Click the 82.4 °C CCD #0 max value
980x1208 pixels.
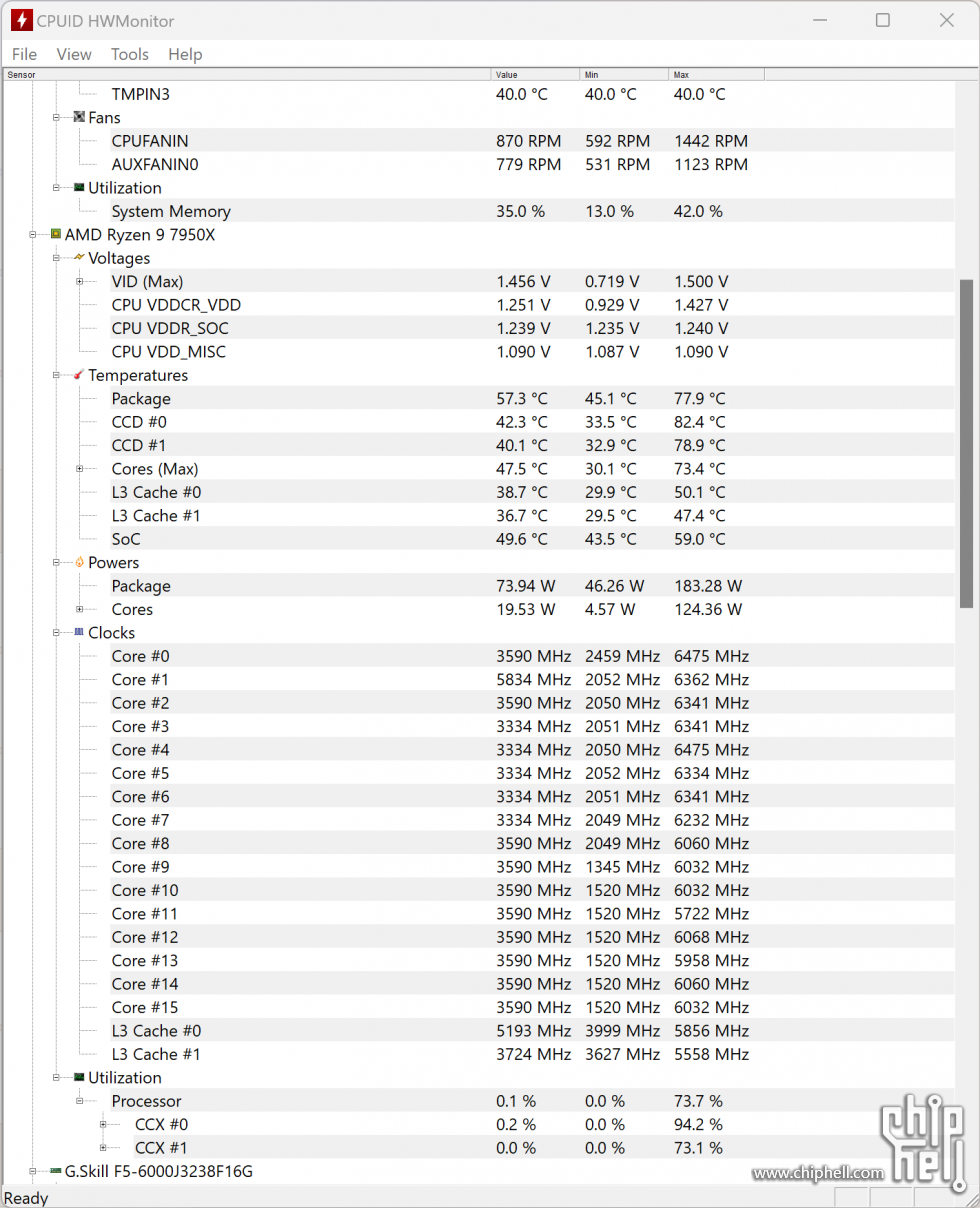click(x=699, y=422)
